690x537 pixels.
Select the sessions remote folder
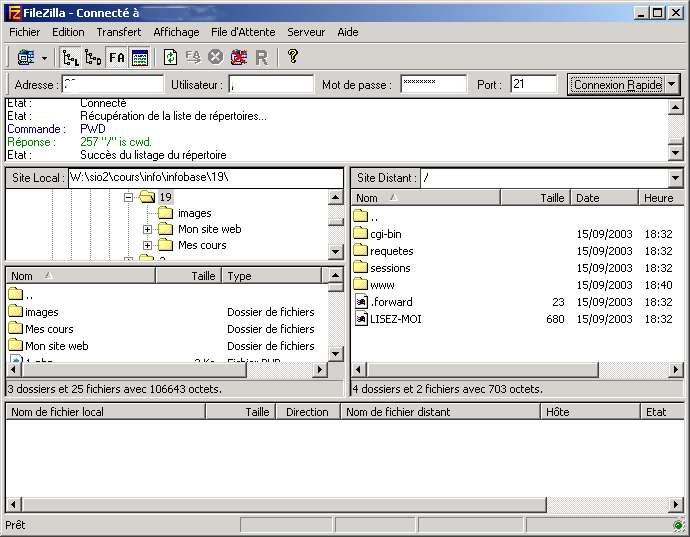[x=390, y=268]
